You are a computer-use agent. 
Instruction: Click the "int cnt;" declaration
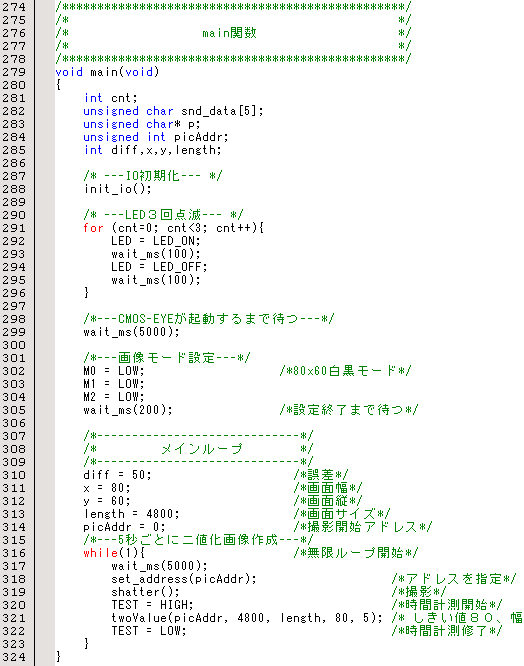[x=110, y=98]
